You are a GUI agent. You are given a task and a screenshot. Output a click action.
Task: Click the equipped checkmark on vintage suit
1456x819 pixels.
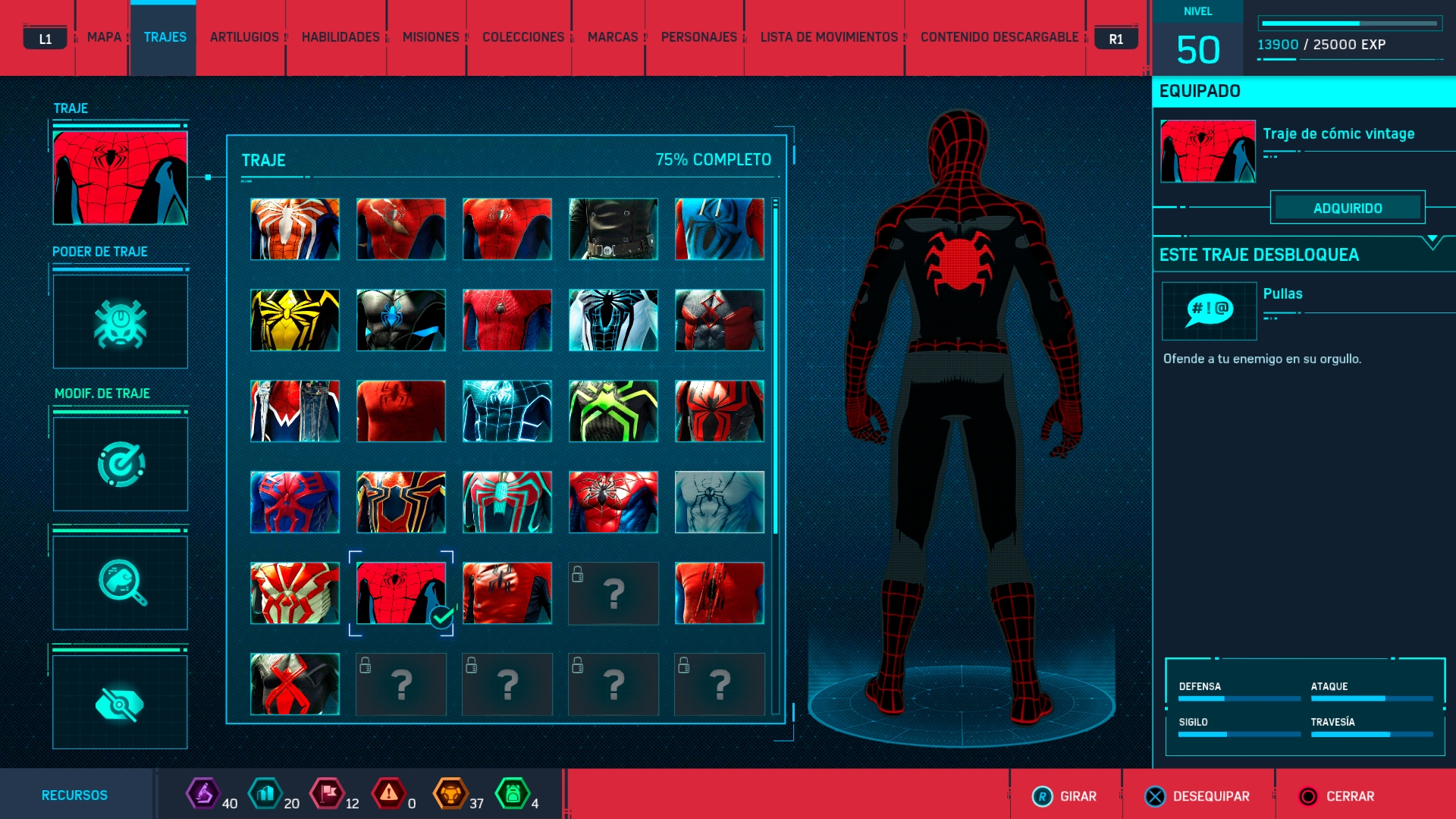(x=441, y=617)
